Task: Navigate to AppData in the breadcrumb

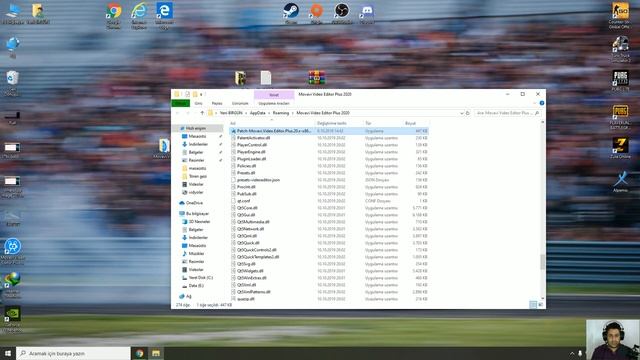Action: click(258, 113)
